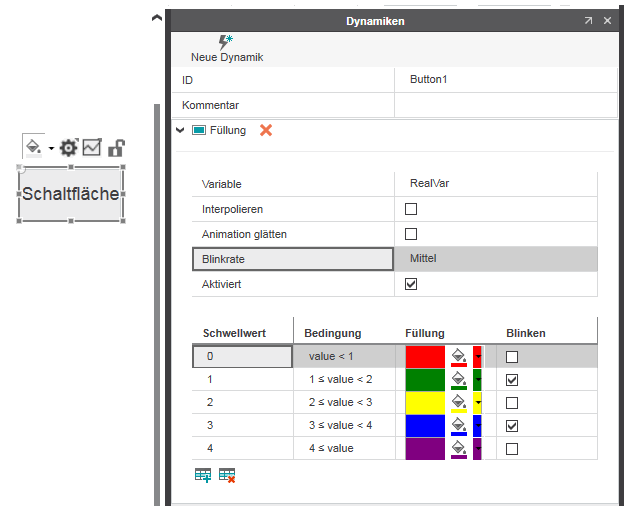Click the unlocked padlock icon
The height and width of the screenshot is (511, 629).
point(116,148)
